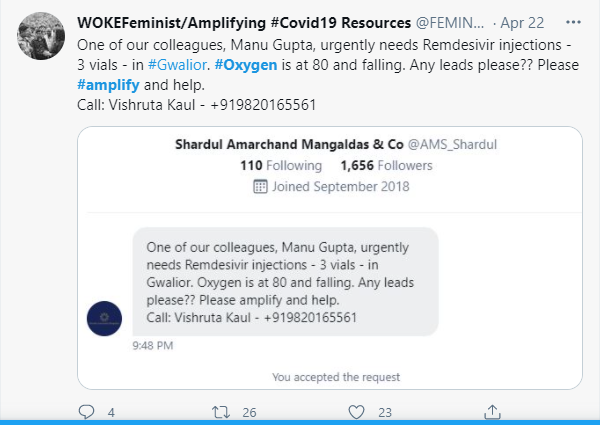Image resolution: width=600 pixels, height=425 pixels.
Task: Click the gray direct message bubble
Action: (285, 281)
